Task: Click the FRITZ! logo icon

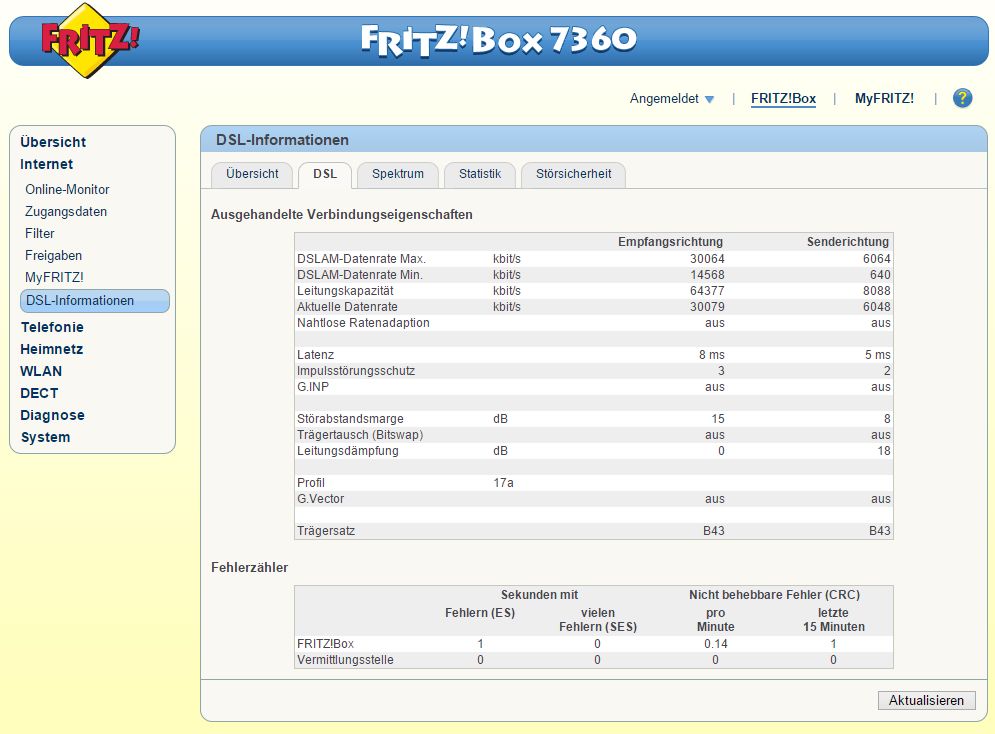Action: point(90,41)
